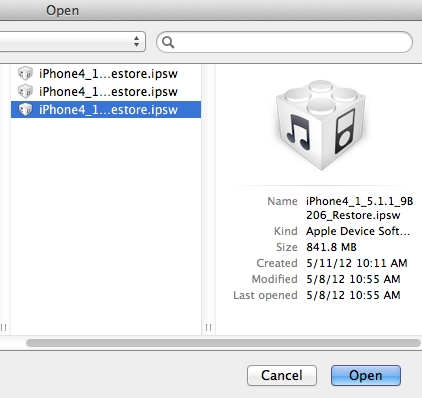Focus the search field

pyautogui.click(x=284, y=42)
